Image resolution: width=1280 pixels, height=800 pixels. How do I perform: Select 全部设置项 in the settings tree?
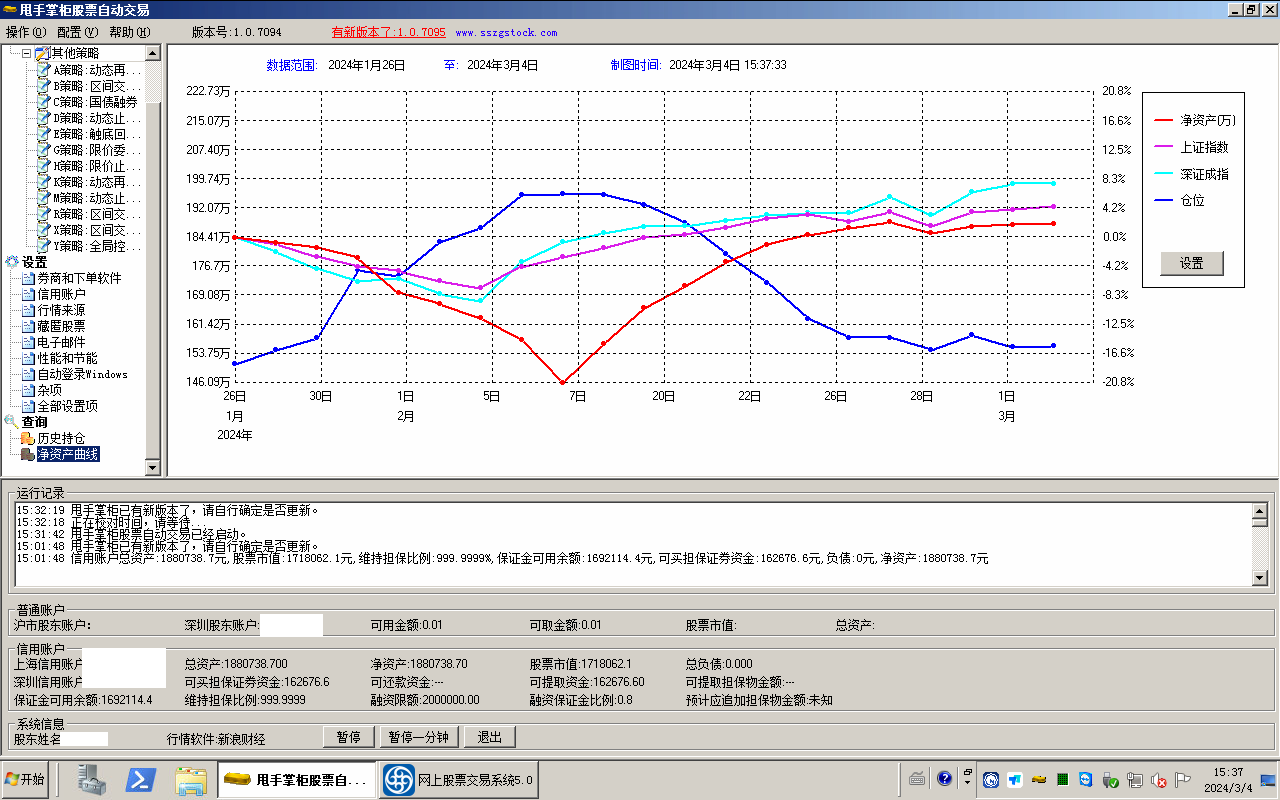[x=67, y=406]
